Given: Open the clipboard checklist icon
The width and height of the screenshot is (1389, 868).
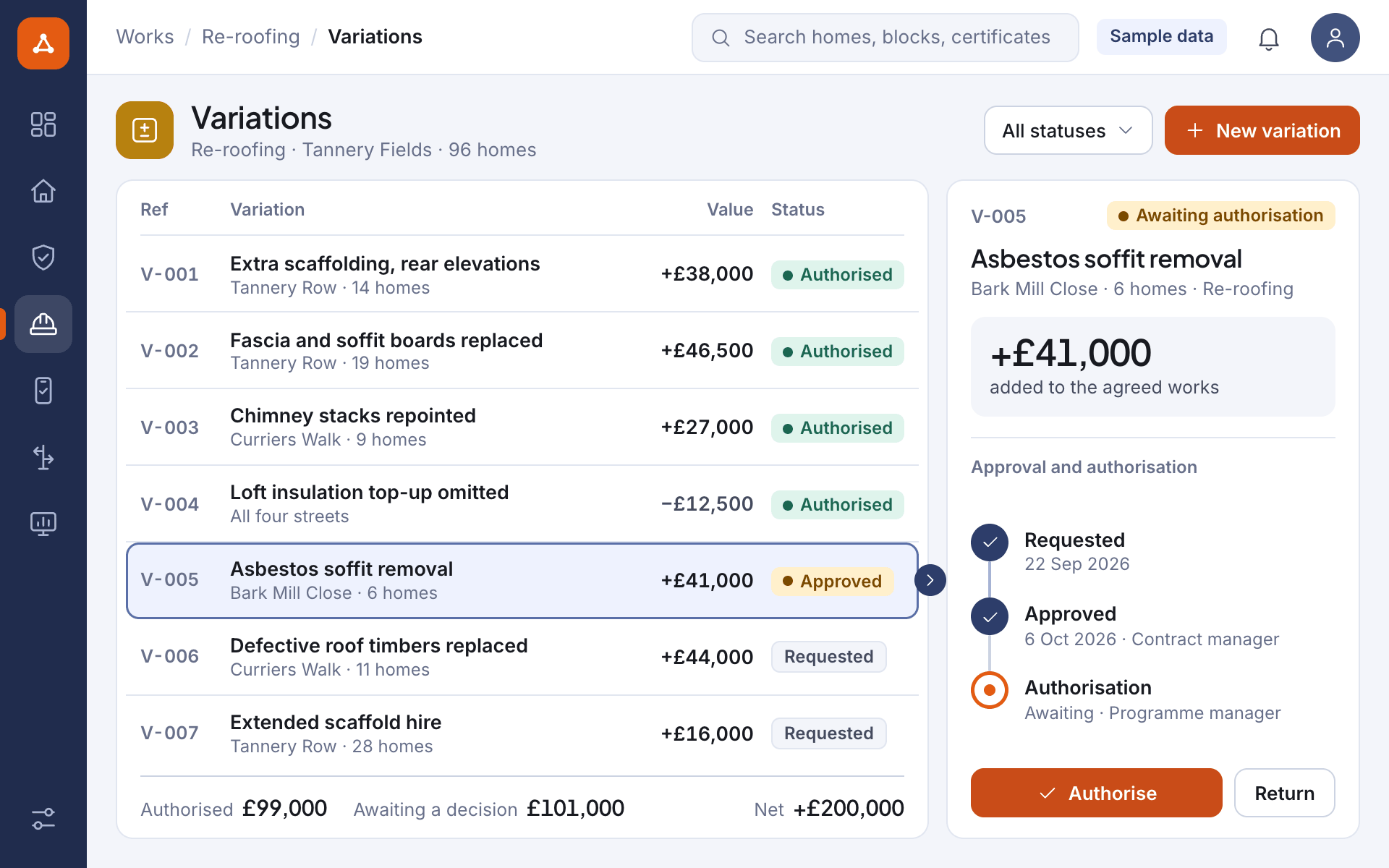Looking at the screenshot, I should (43, 391).
